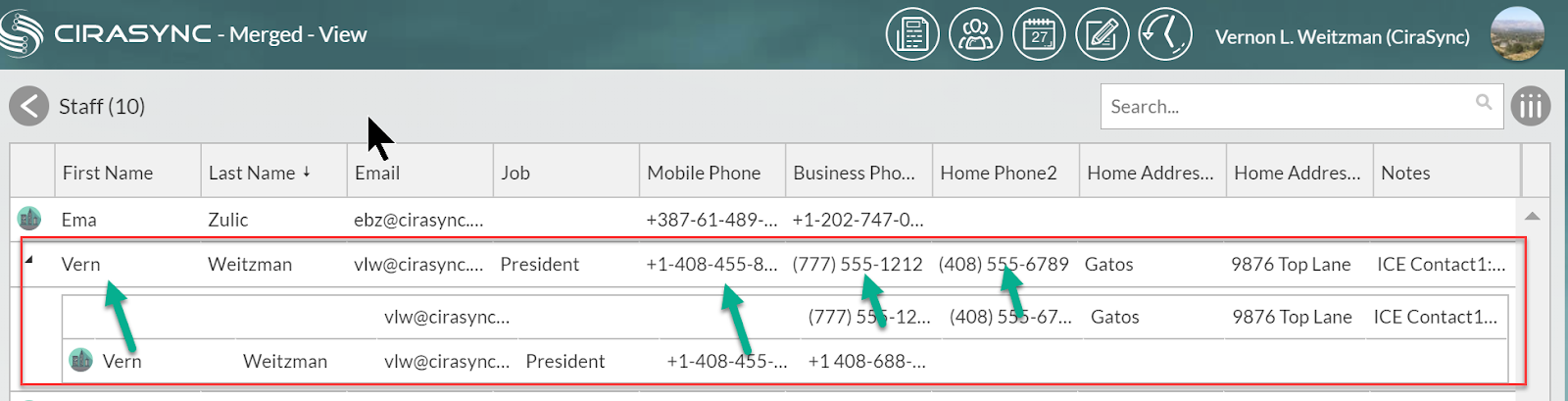This screenshot has height=401, width=1568.
Task: Click the scrollbar up arrow in grid
Action: tap(1533, 216)
